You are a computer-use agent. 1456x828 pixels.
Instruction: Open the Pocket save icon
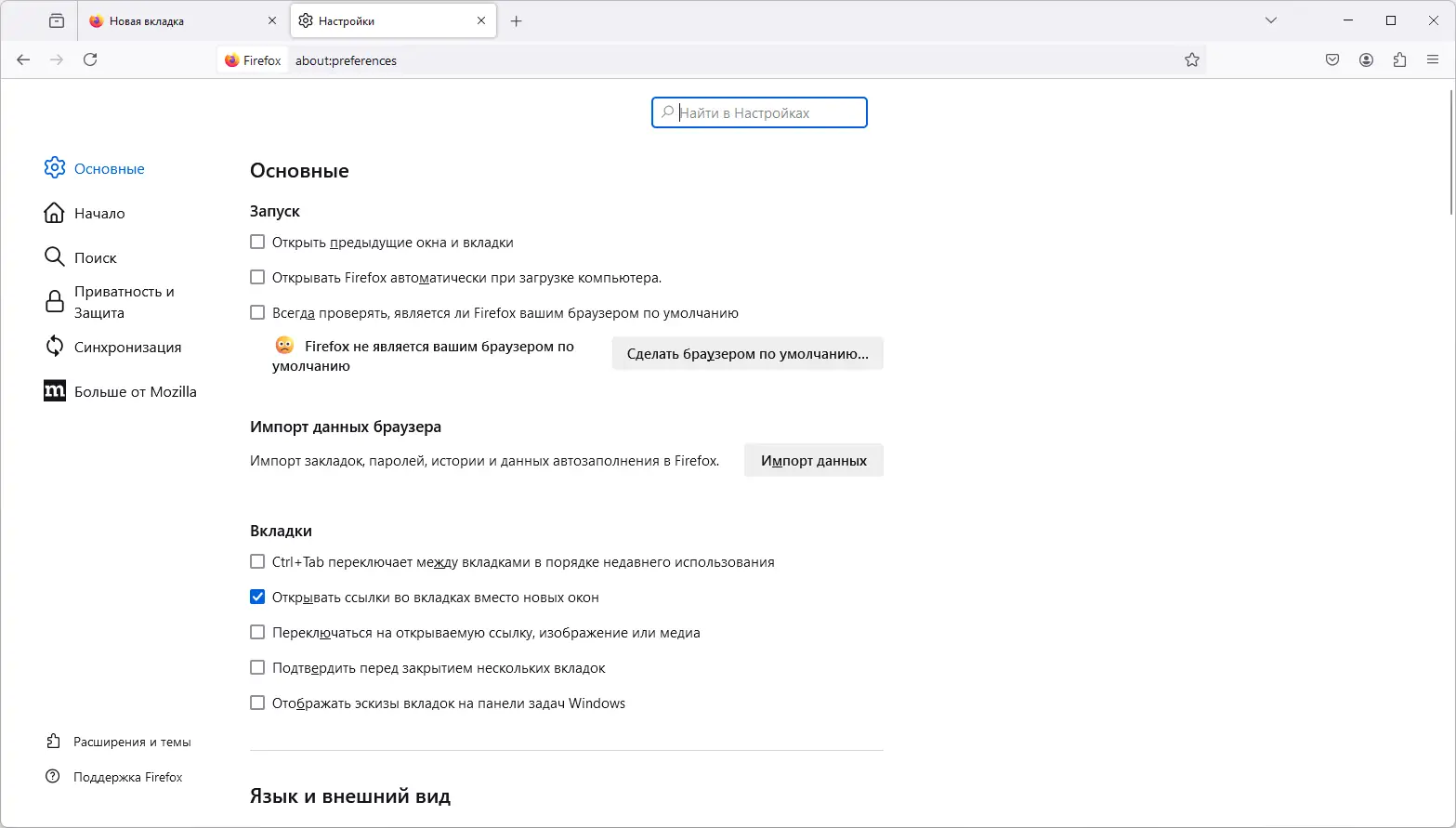coord(1332,59)
